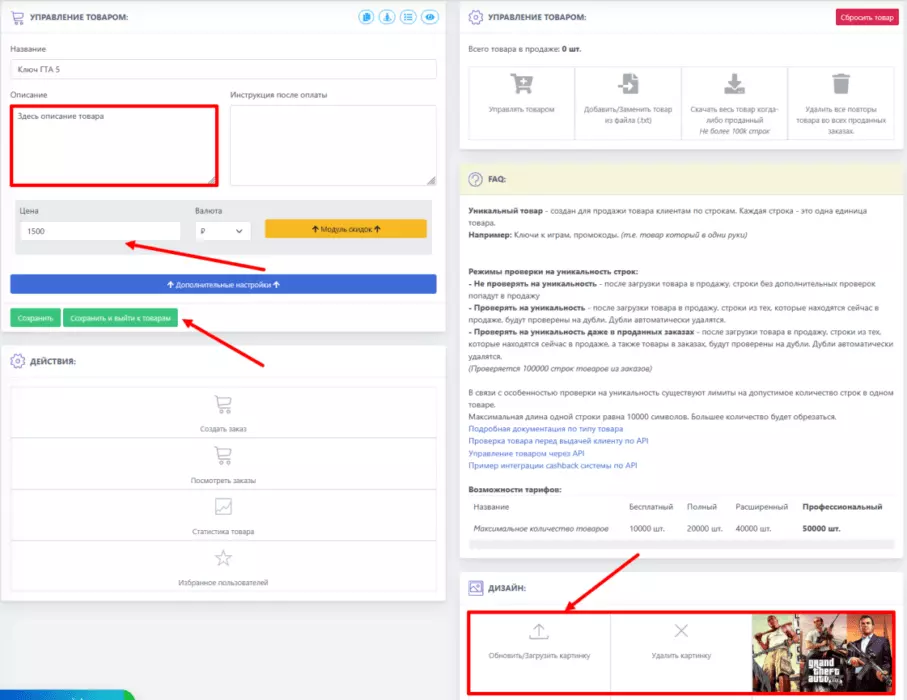Click the eye preview icon
Image resolution: width=907 pixels, height=700 pixels.
430,17
